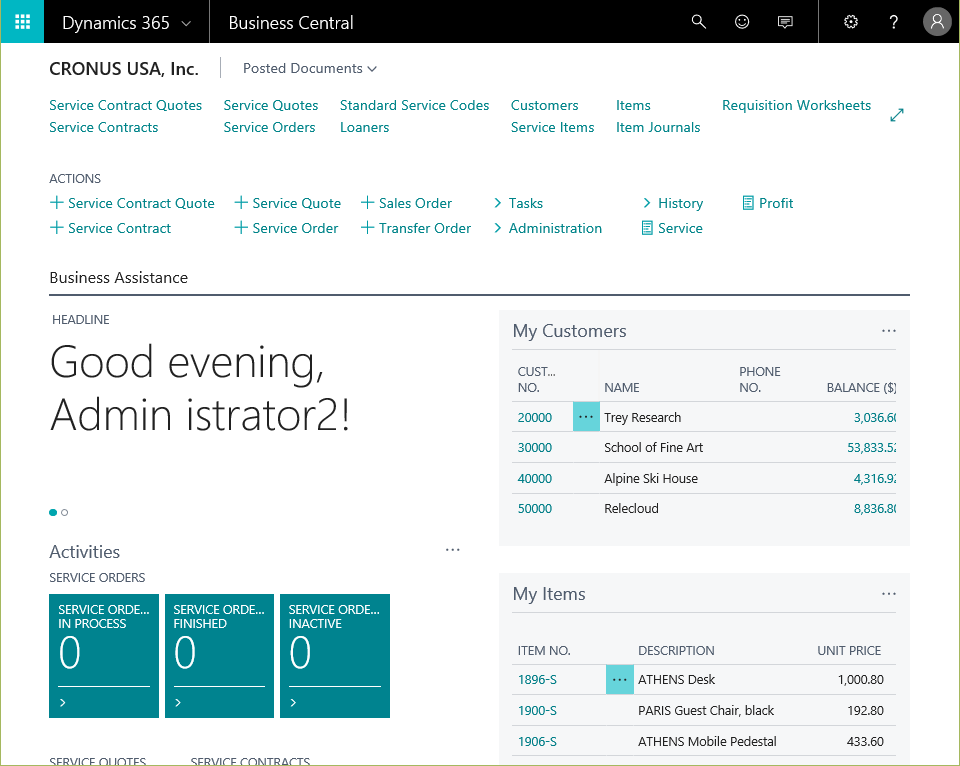Open customer number 40000

tap(534, 478)
